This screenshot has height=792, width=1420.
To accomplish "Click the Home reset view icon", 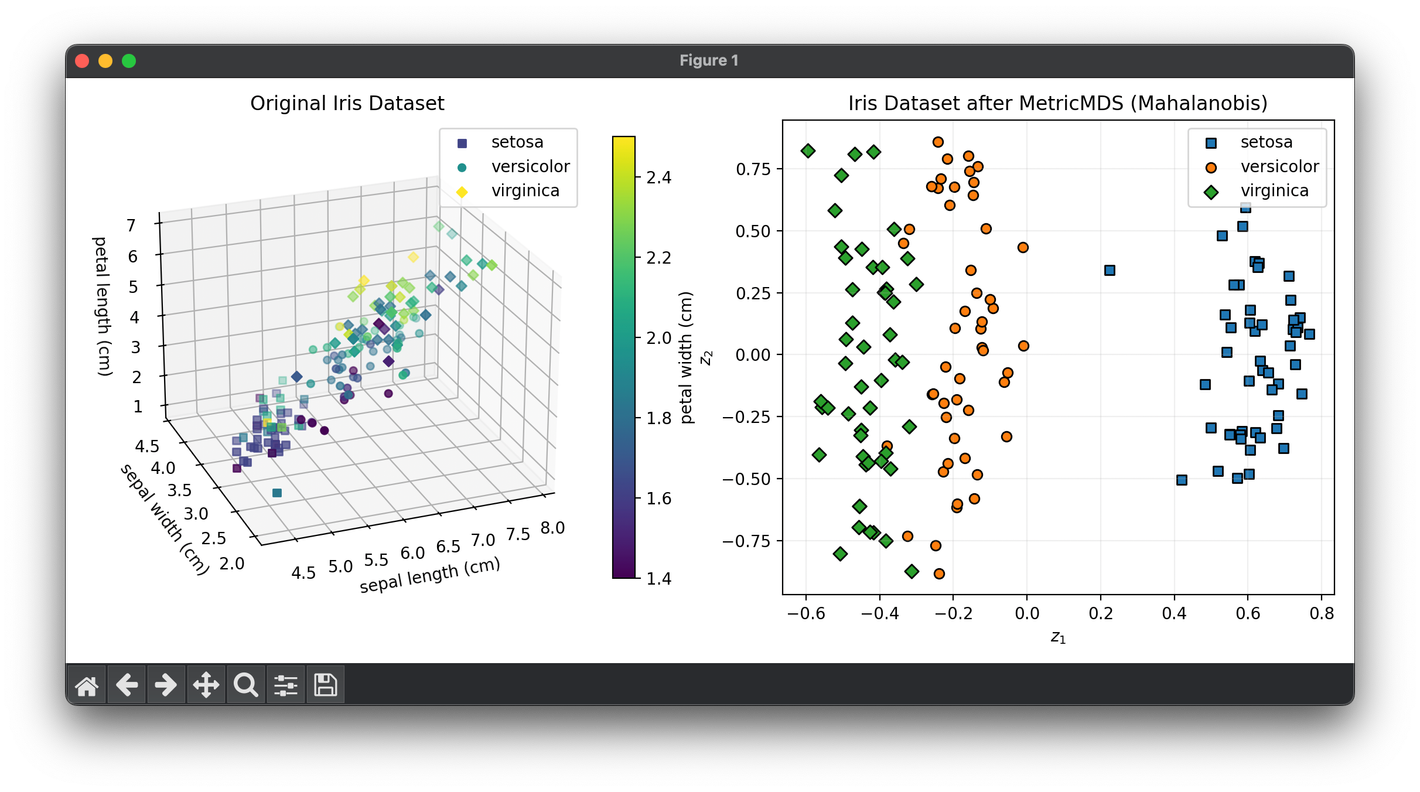I will 86,685.
